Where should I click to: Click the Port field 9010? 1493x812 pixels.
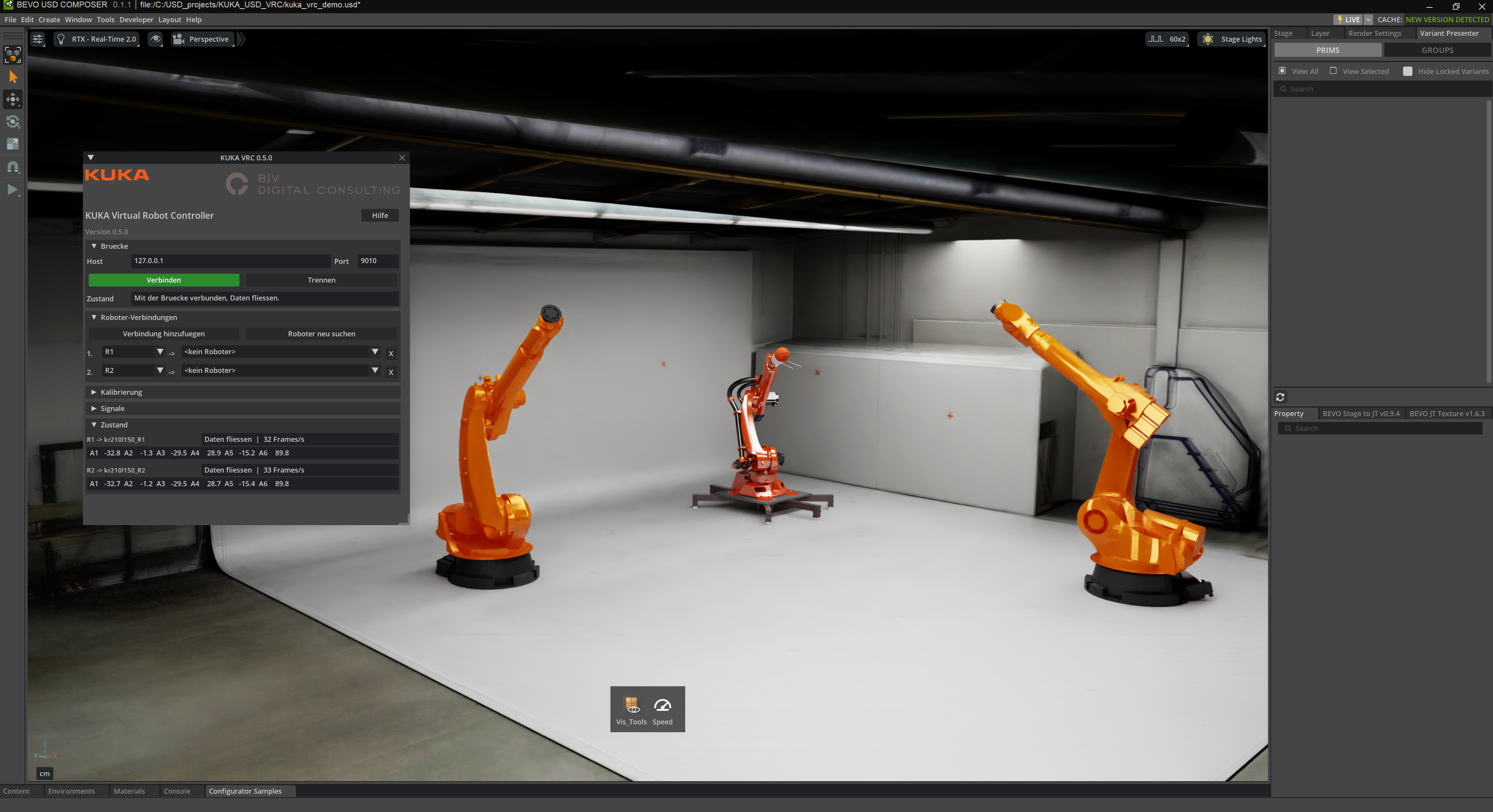click(x=378, y=261)
